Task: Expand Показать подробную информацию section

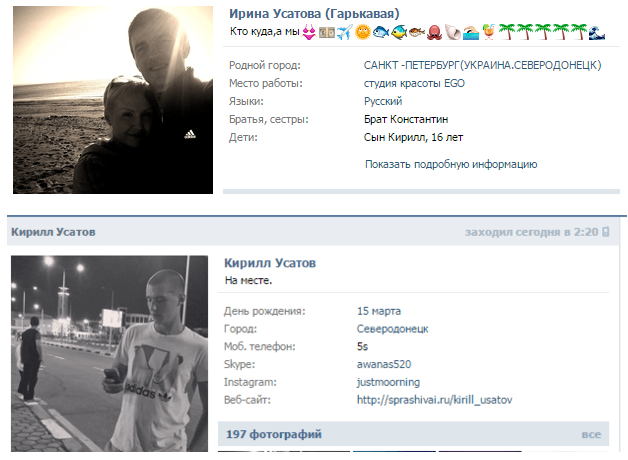Action: click(451, 164)
